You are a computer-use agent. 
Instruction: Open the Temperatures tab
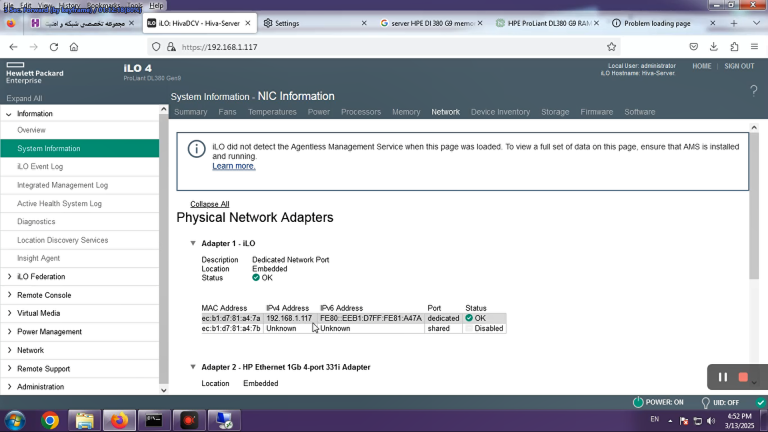coord(272,112)
